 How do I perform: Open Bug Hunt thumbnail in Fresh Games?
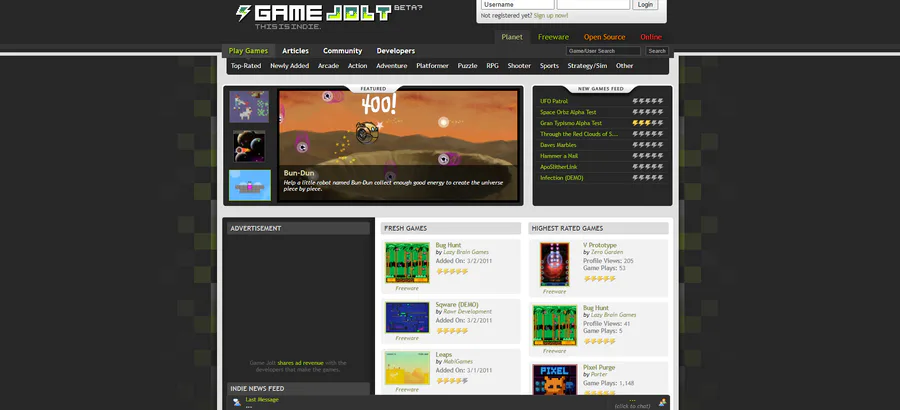(x=407, y=262)
